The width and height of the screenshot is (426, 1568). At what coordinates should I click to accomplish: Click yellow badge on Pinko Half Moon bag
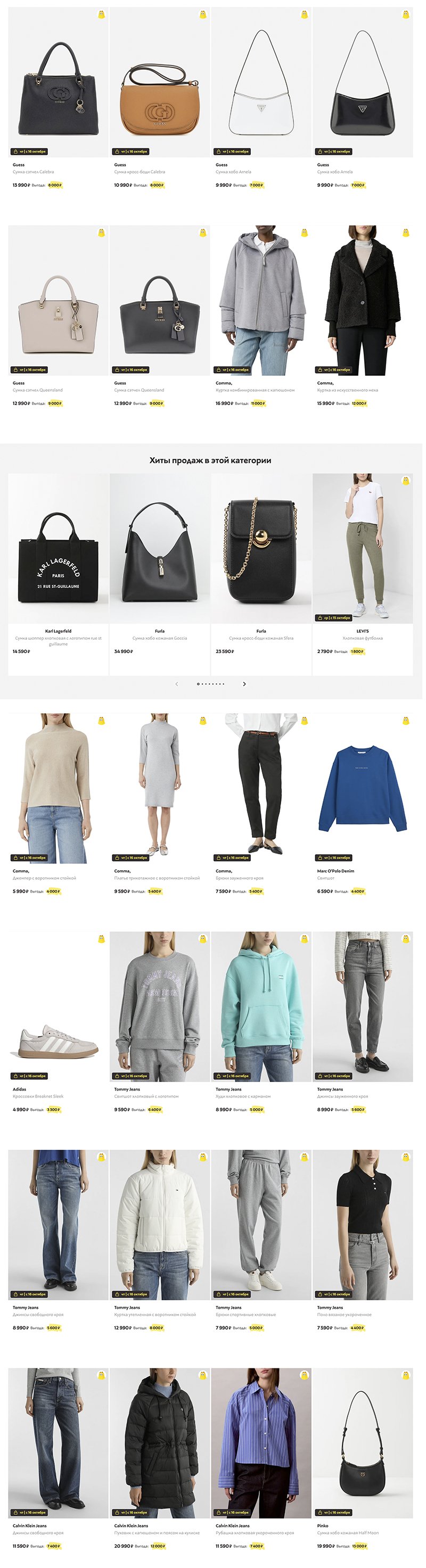406,1375
